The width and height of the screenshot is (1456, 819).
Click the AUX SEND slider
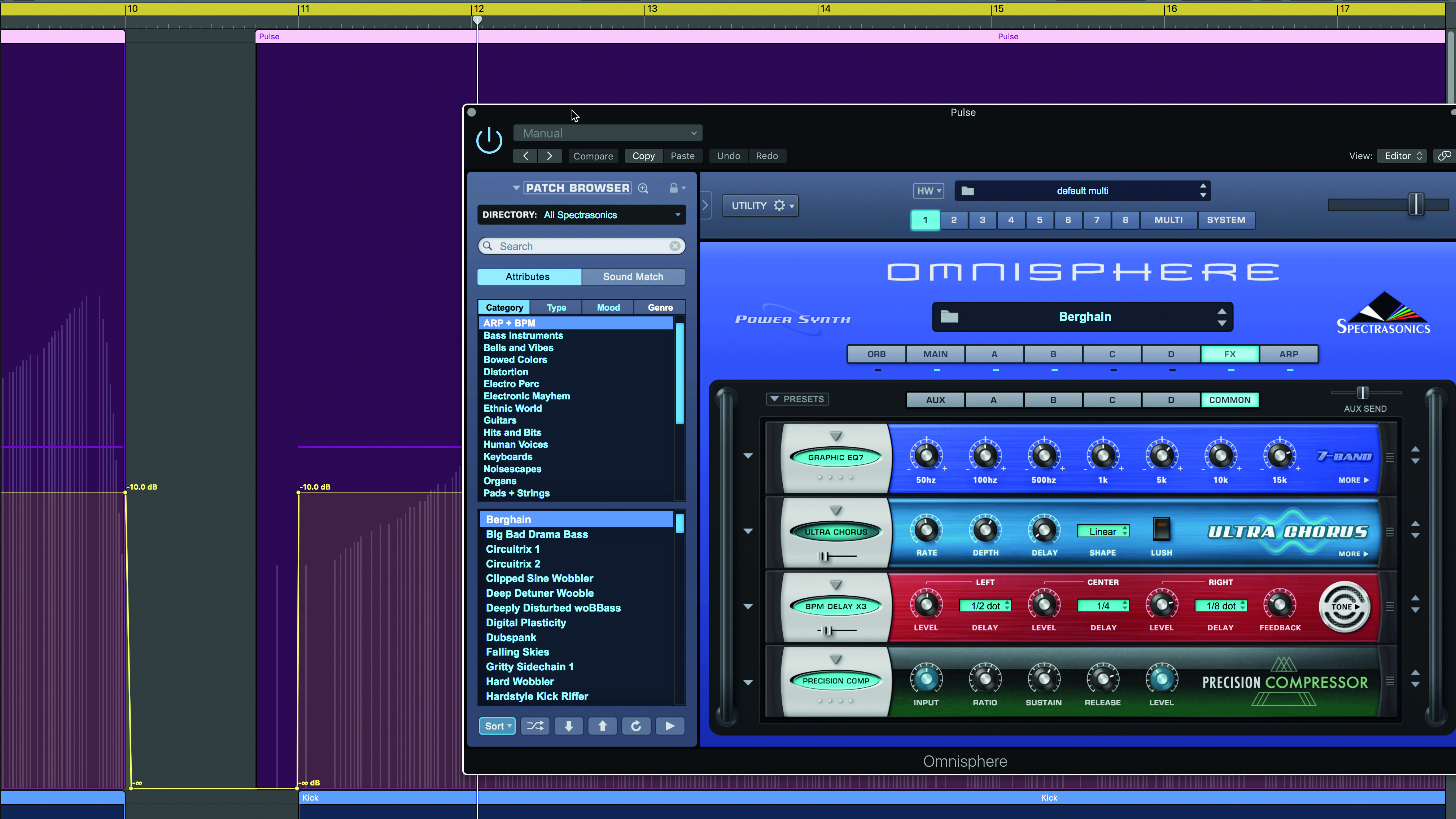(x=1363, y=393)
